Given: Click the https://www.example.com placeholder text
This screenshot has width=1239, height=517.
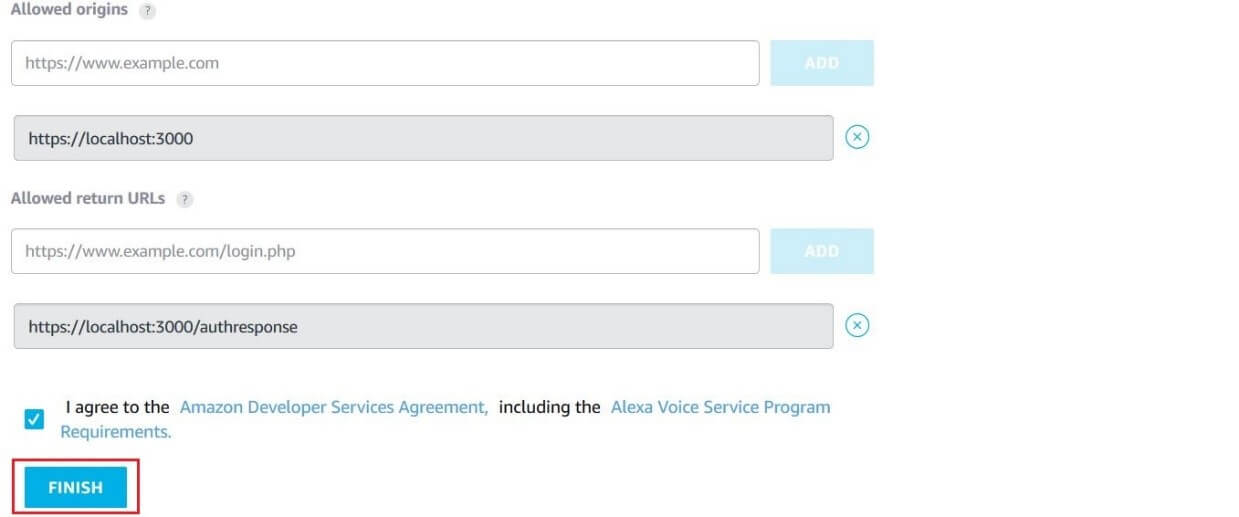Looking at the screenshot, I should coord(122,63).
